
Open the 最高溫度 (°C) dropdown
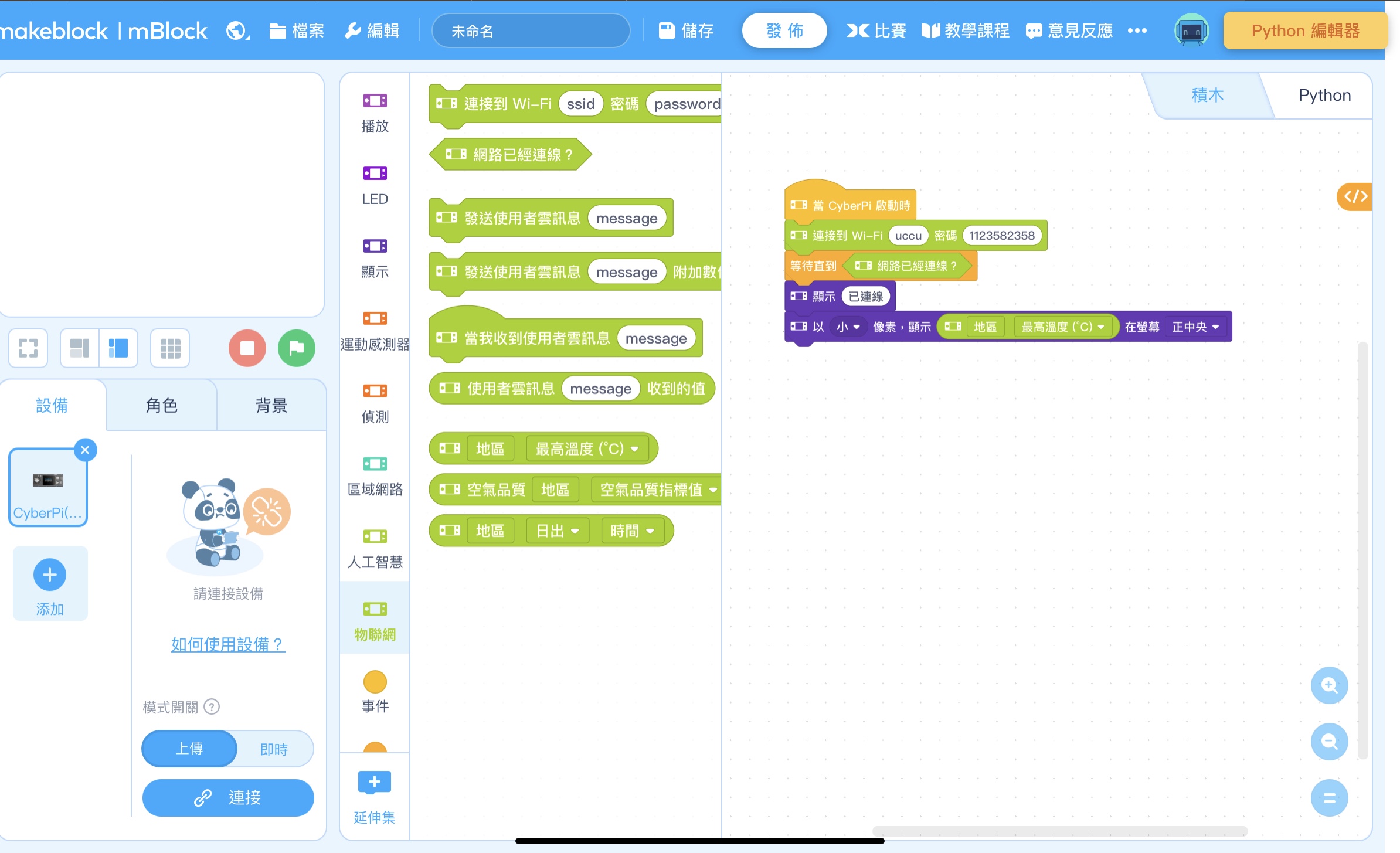[1102, 327]
